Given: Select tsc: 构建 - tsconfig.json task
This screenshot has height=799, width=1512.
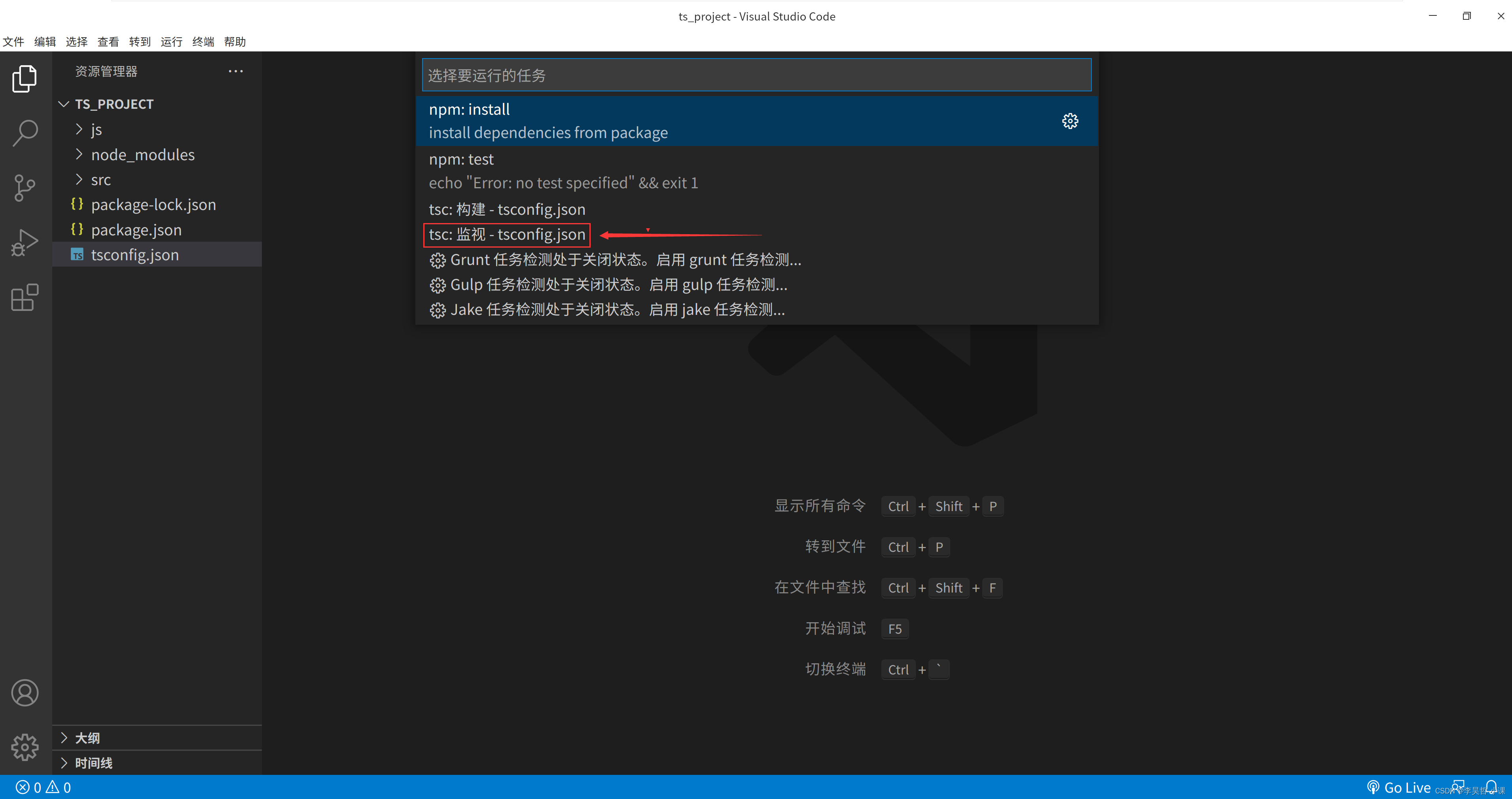Looking at the screenshot, I should (756, 210).
